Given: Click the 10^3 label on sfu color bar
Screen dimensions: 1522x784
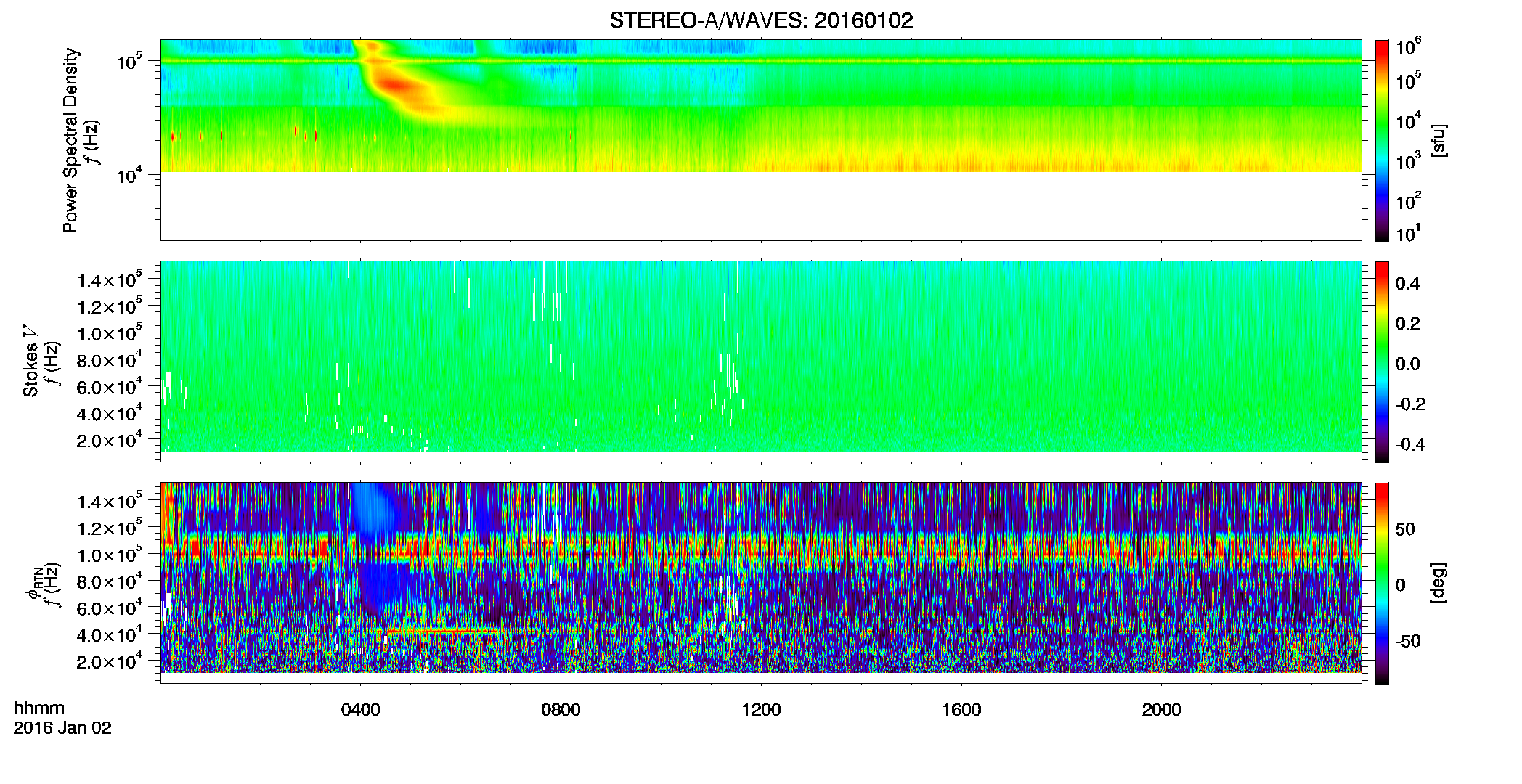Looking at the screenshot, I should tap(1408, 160).
